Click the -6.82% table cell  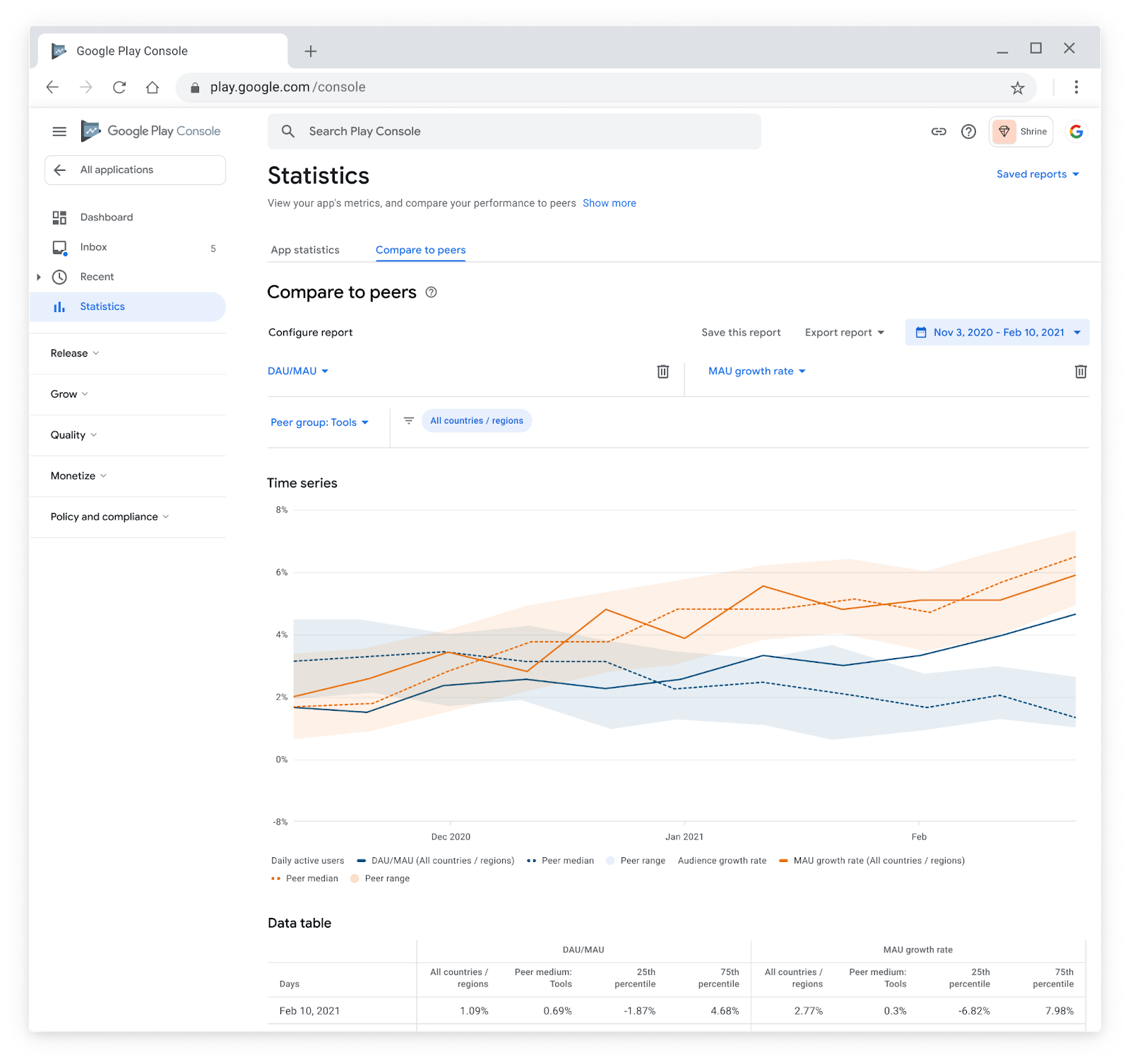974,1012
